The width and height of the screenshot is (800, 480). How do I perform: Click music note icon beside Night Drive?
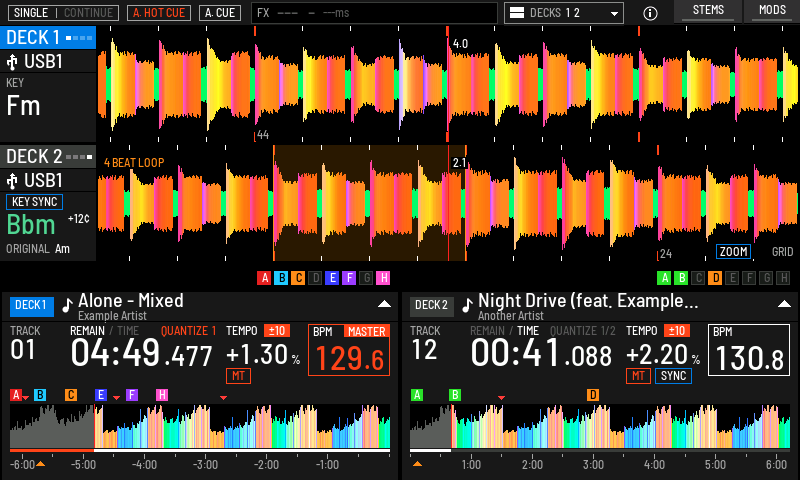[x=467, y=305]
